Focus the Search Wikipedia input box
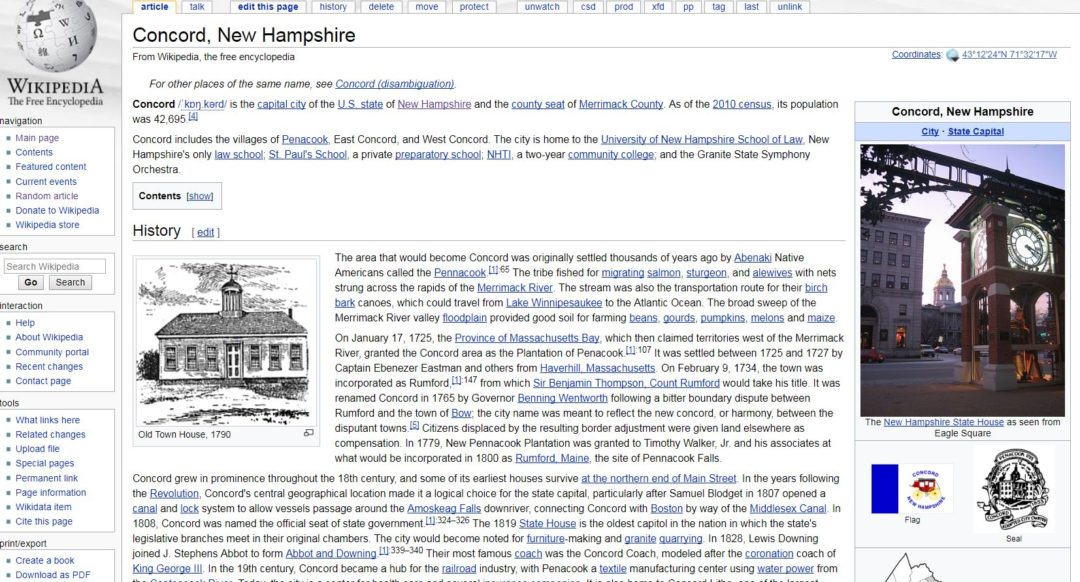Image resolution: width=1080 pixels, height=582 pixels. [55, 267]
